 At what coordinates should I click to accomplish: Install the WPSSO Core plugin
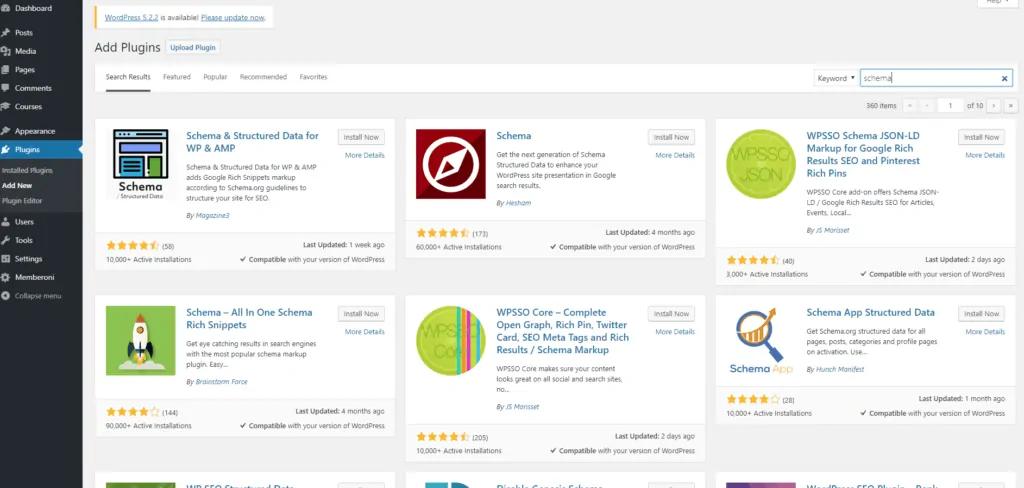671,314
